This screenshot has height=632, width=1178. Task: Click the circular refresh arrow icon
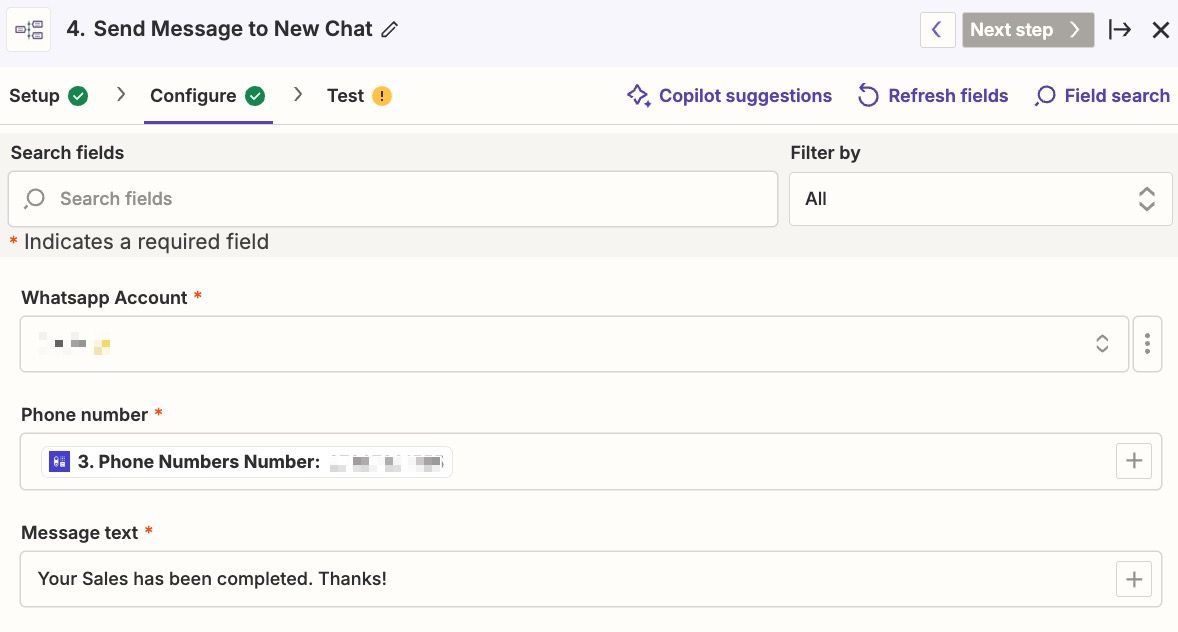click(x=868, y=95)
